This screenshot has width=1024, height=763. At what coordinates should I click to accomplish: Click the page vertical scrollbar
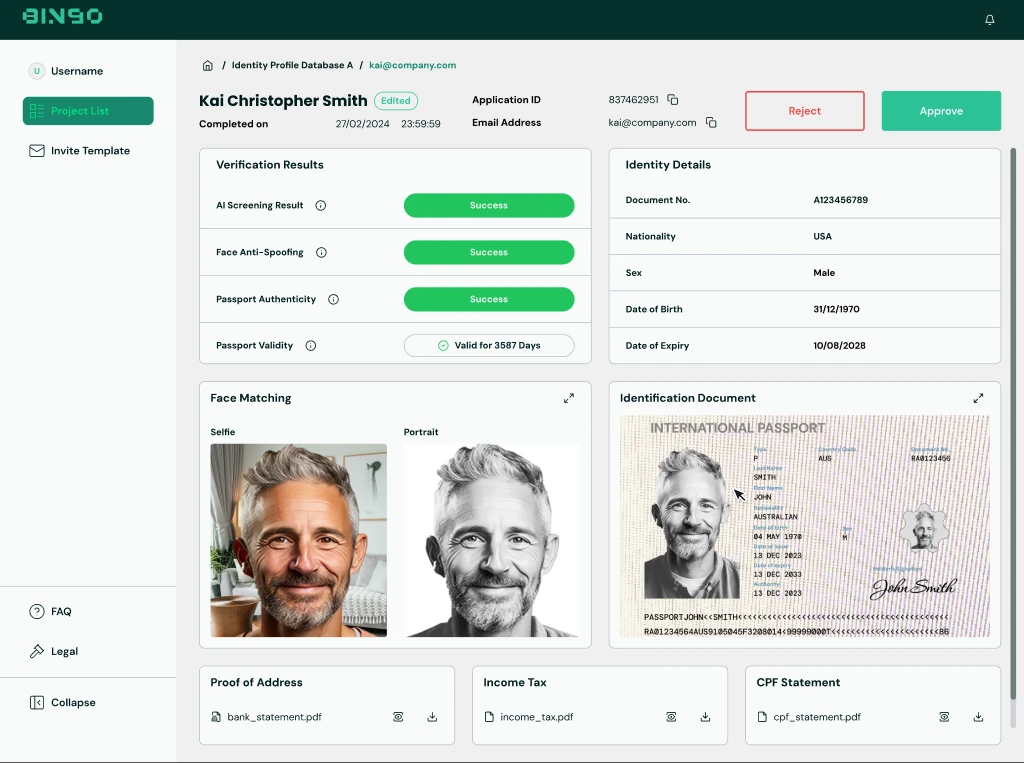(1014, 425)
